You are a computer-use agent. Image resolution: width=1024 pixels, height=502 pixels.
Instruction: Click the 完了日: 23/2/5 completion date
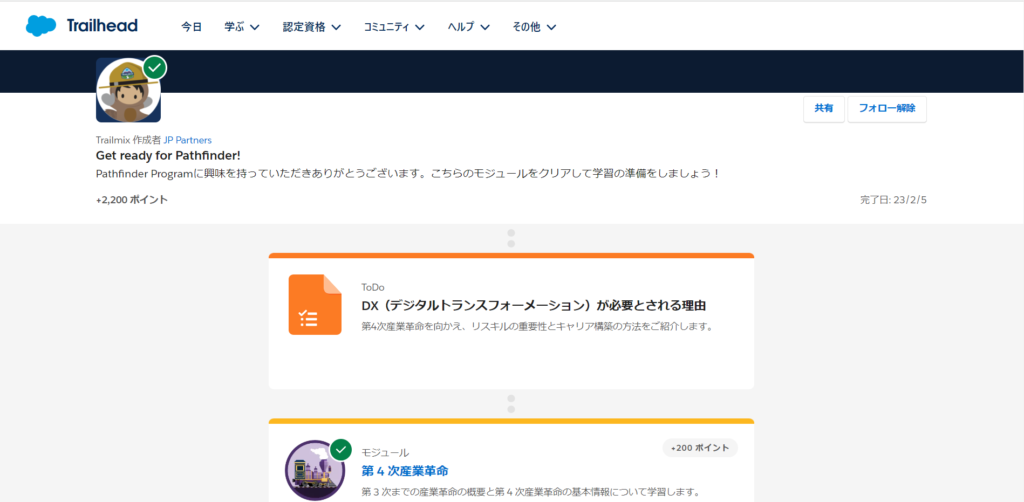pos(893,200)
